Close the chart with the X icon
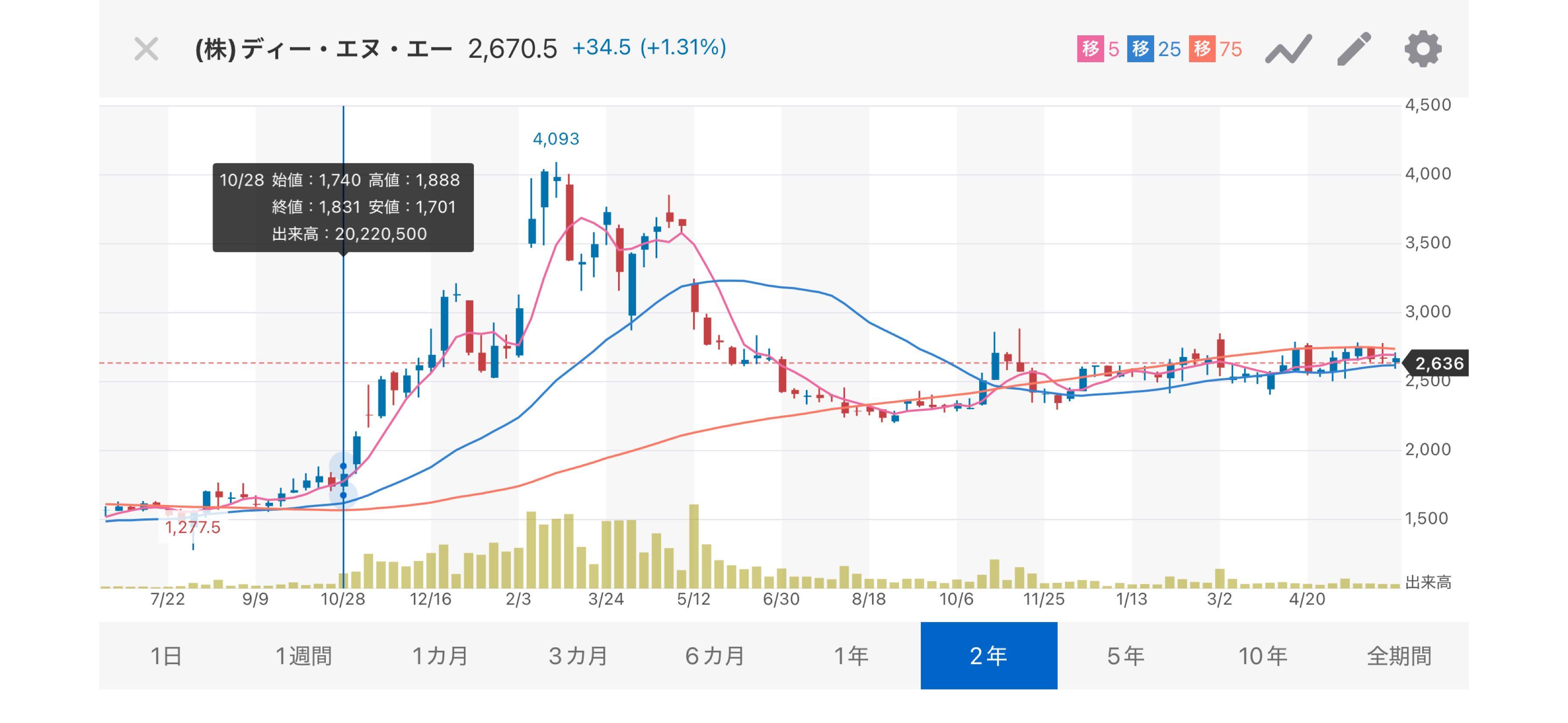 (146, 49)
